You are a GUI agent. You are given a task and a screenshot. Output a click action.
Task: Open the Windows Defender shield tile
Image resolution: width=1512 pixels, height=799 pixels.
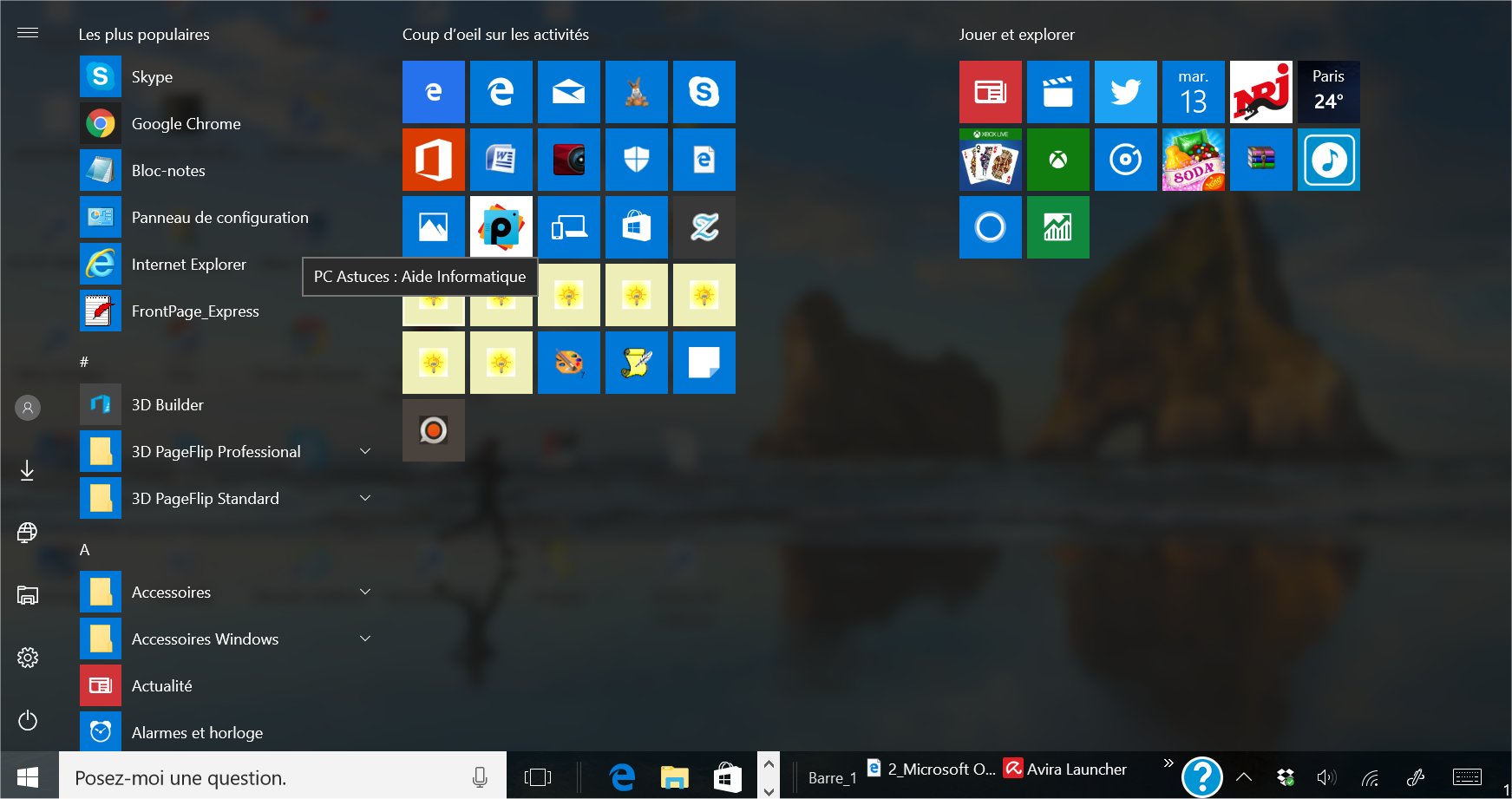click(636, 160)
